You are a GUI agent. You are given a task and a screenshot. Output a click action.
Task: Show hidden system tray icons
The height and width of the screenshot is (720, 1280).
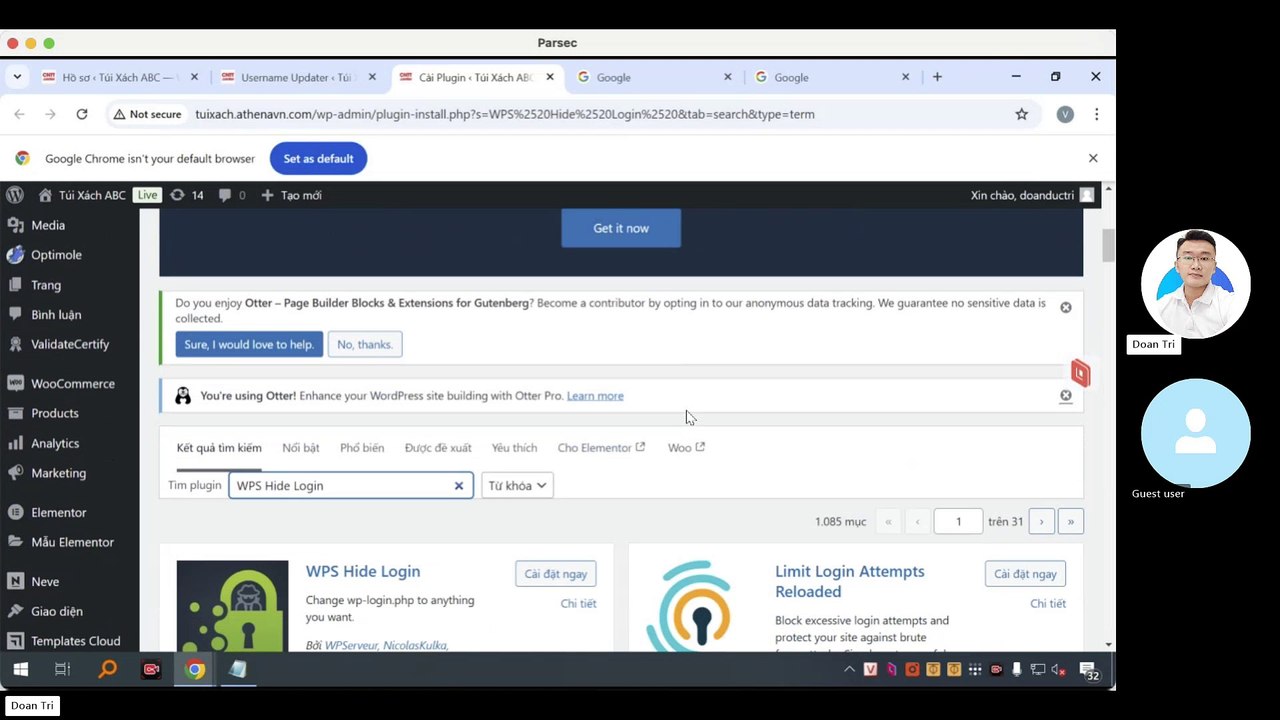click(849, 670)
